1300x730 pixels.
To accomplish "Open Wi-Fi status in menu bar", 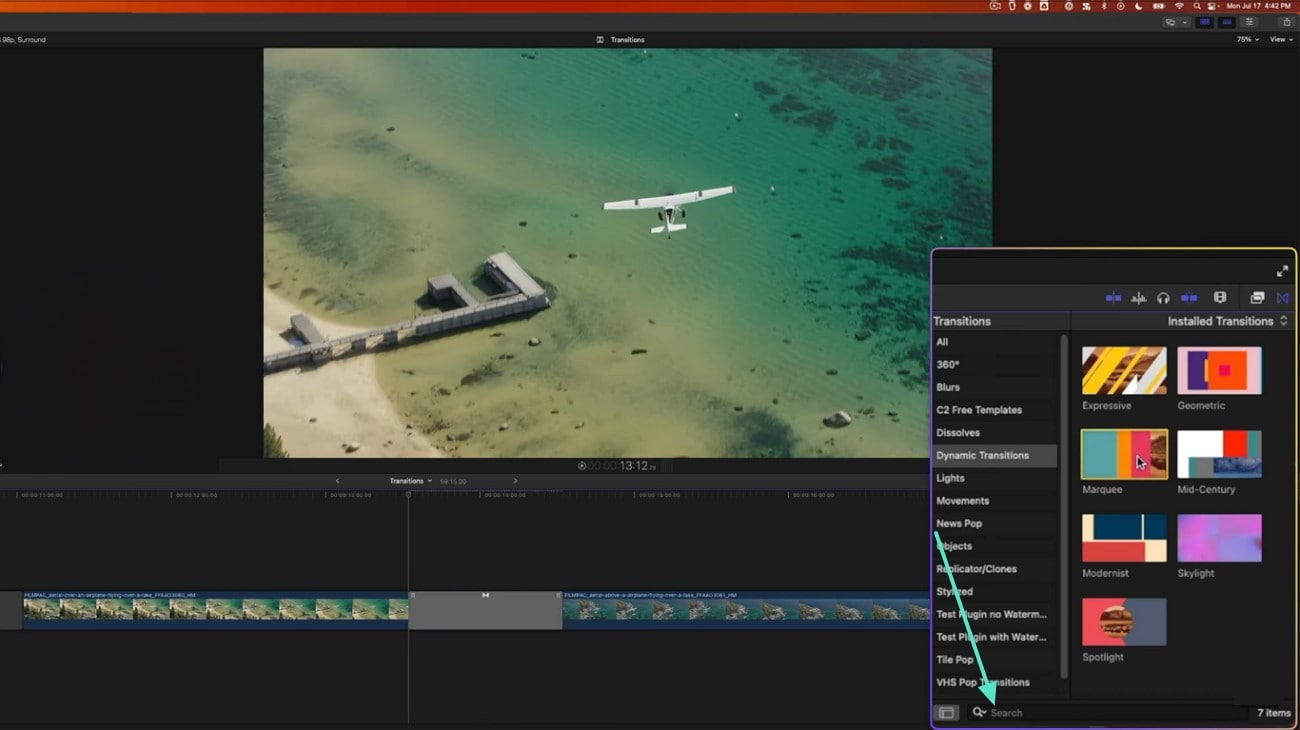I will point(1179,6).
